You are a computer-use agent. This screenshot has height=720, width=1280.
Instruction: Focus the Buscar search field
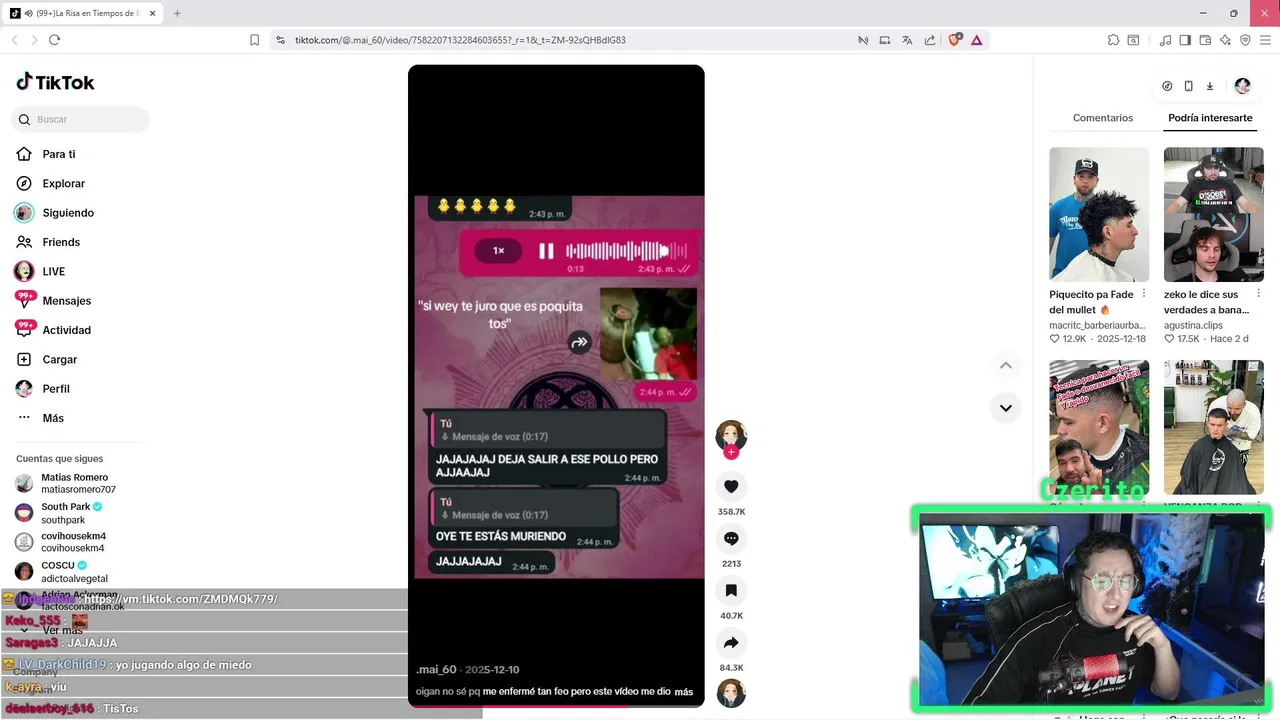click(x=80, y=119)
